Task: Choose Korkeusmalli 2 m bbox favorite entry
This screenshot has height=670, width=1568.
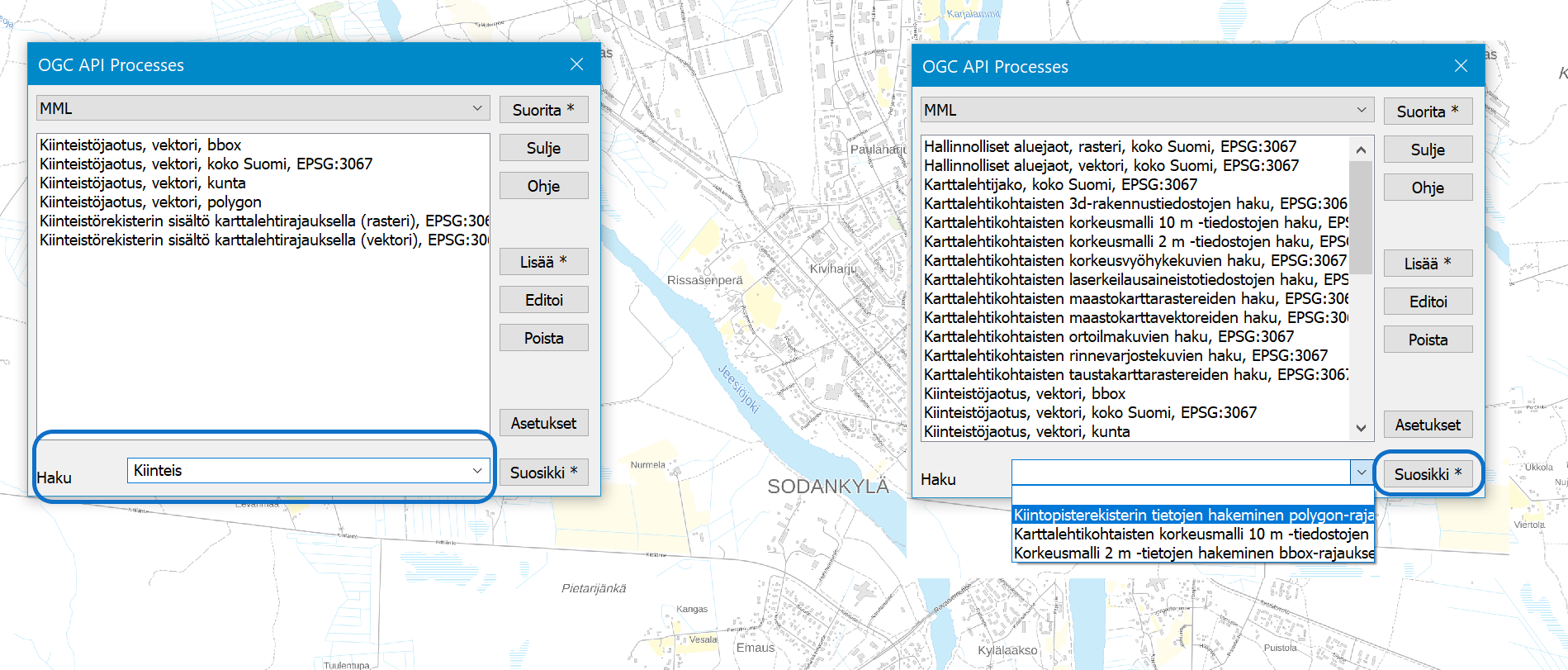Action: [1192, 553]
